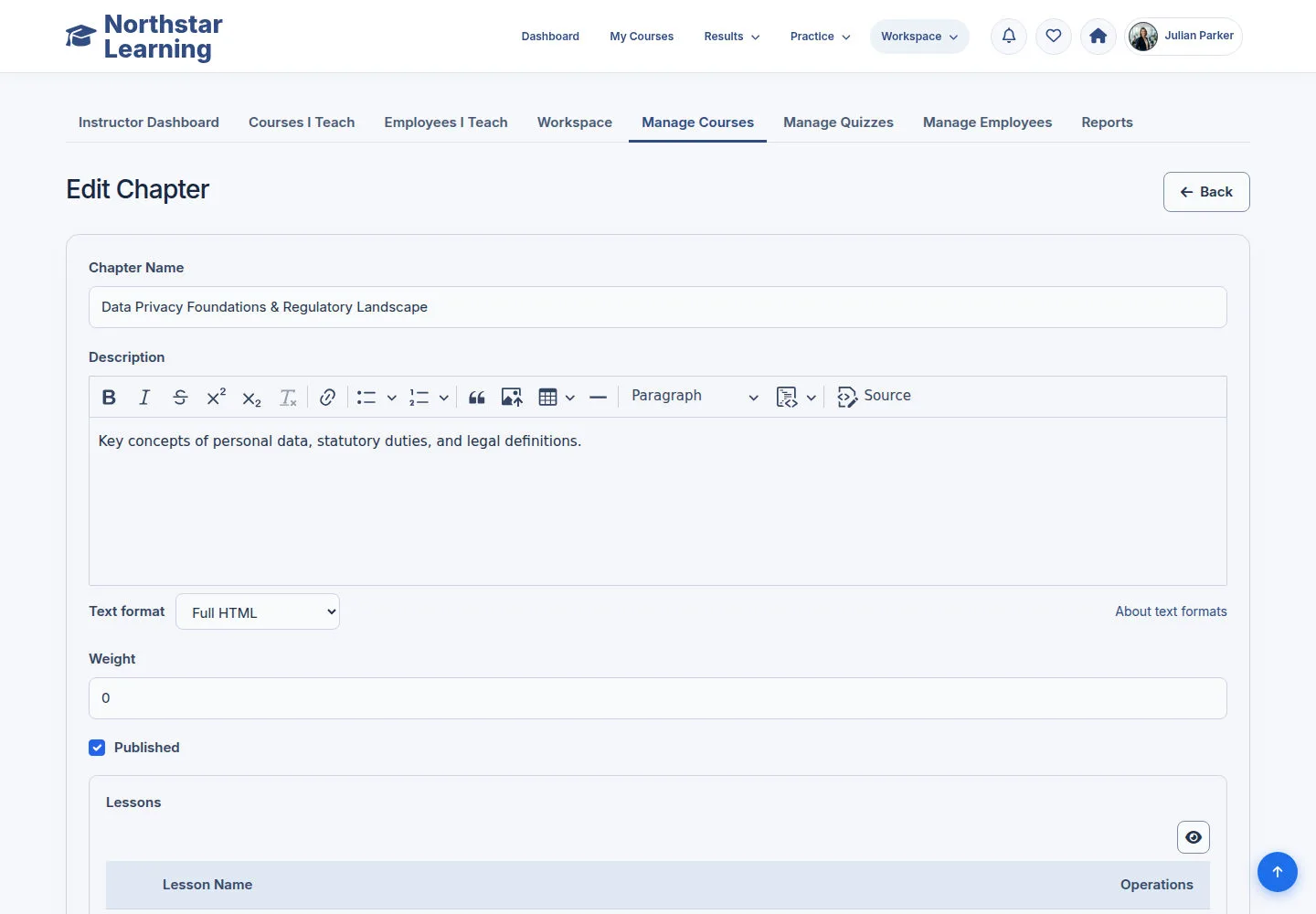Open the favorites heart icon
Screen dimensions: 1316x914
point(1054,37)
